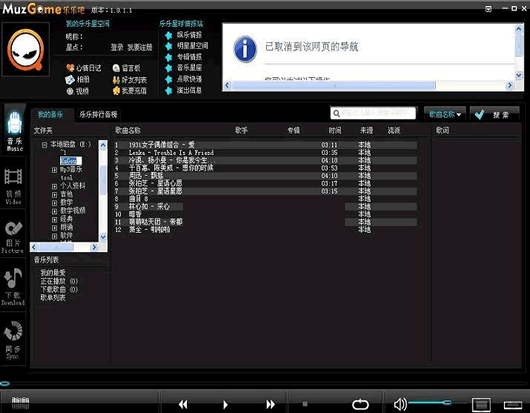Open the Picture section in sidebar
The image size is (530, 413).
[13, 237]
